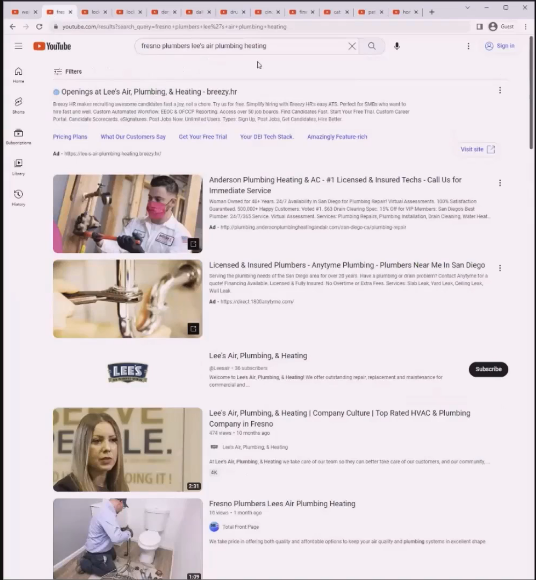Click the page vertical scrollbar
The image size is (536, 580).
pos(532,92)
